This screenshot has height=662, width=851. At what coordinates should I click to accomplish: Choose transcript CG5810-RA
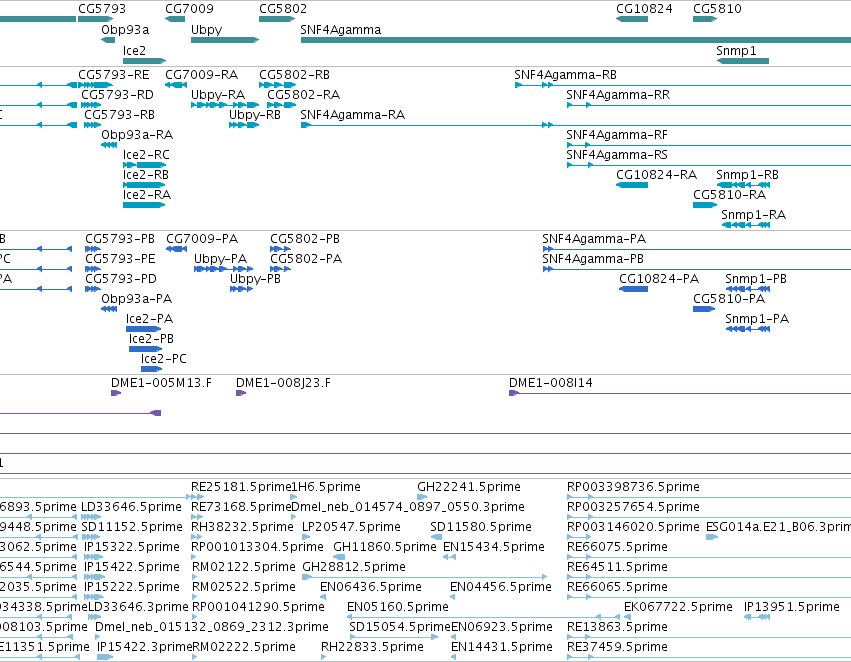(730, 194)
